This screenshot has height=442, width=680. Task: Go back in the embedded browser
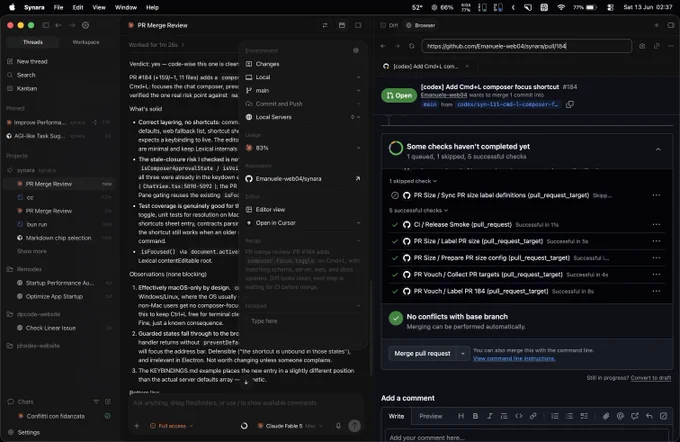click(x=383, y=46)
